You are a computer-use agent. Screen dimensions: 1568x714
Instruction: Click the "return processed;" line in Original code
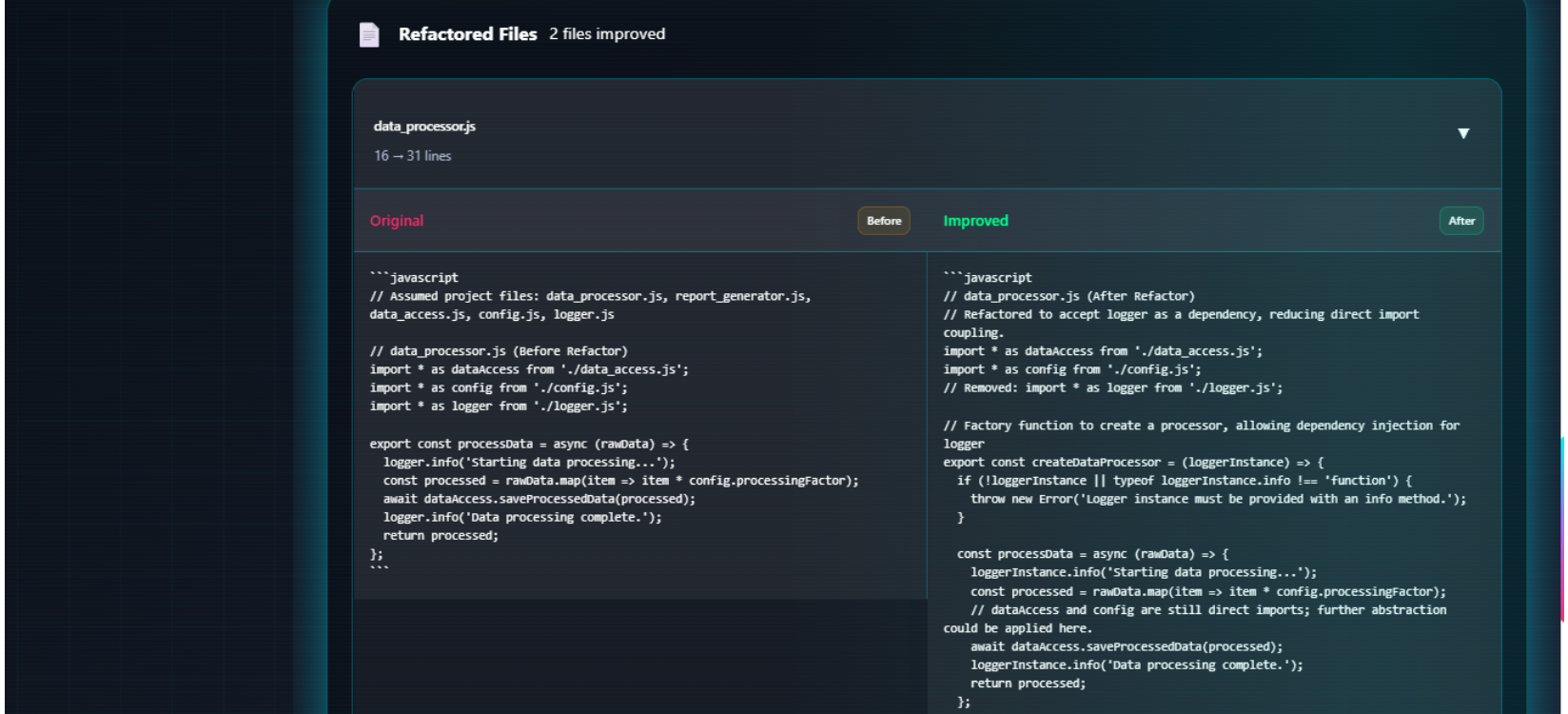(441, 536)
